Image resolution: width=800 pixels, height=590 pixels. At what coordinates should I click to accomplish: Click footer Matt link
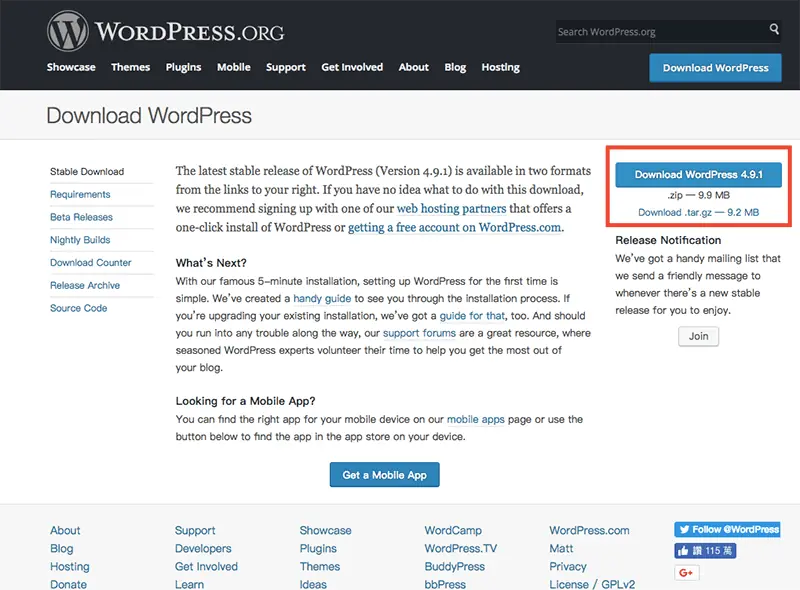pyautogui.click(x=561, y=549)
